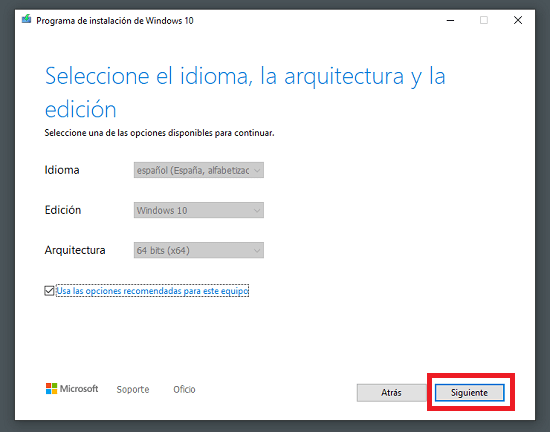Click the 'Seleccione una de las opciones' text
This screenshot has height=432, width=550.
tap(159, 133)
